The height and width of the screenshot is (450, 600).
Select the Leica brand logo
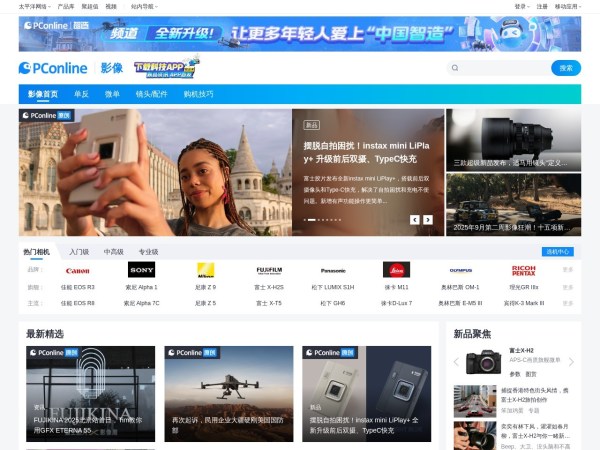tap(396, 270)
